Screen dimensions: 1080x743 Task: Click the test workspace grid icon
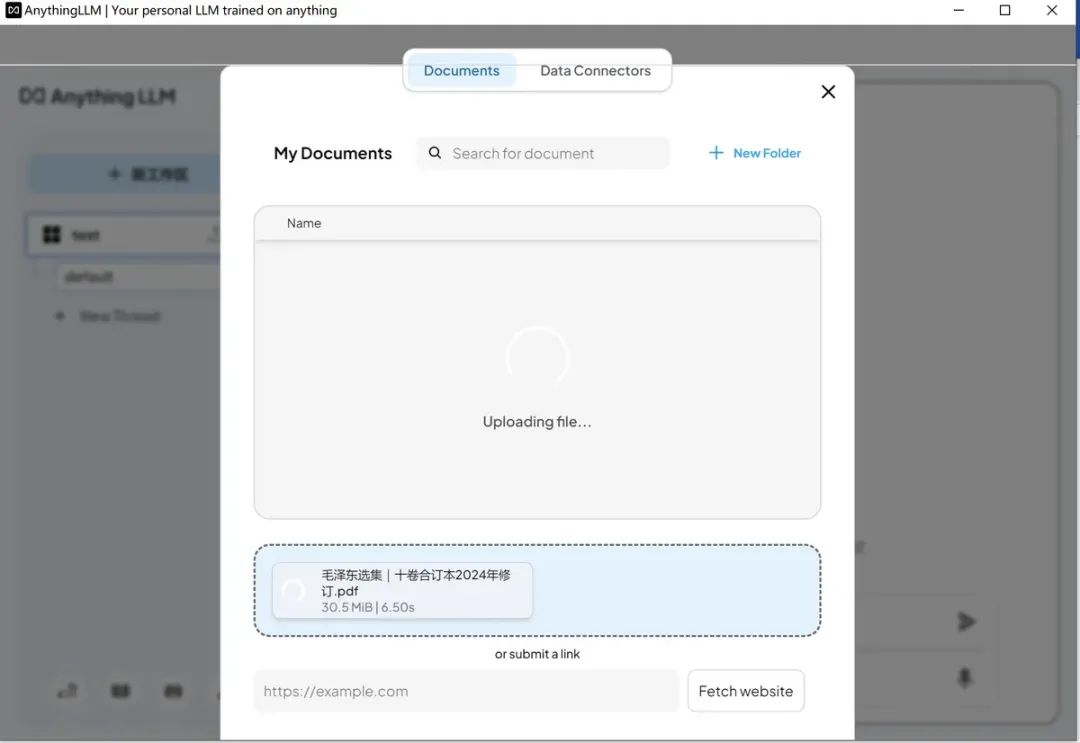[x=52, y=235]
